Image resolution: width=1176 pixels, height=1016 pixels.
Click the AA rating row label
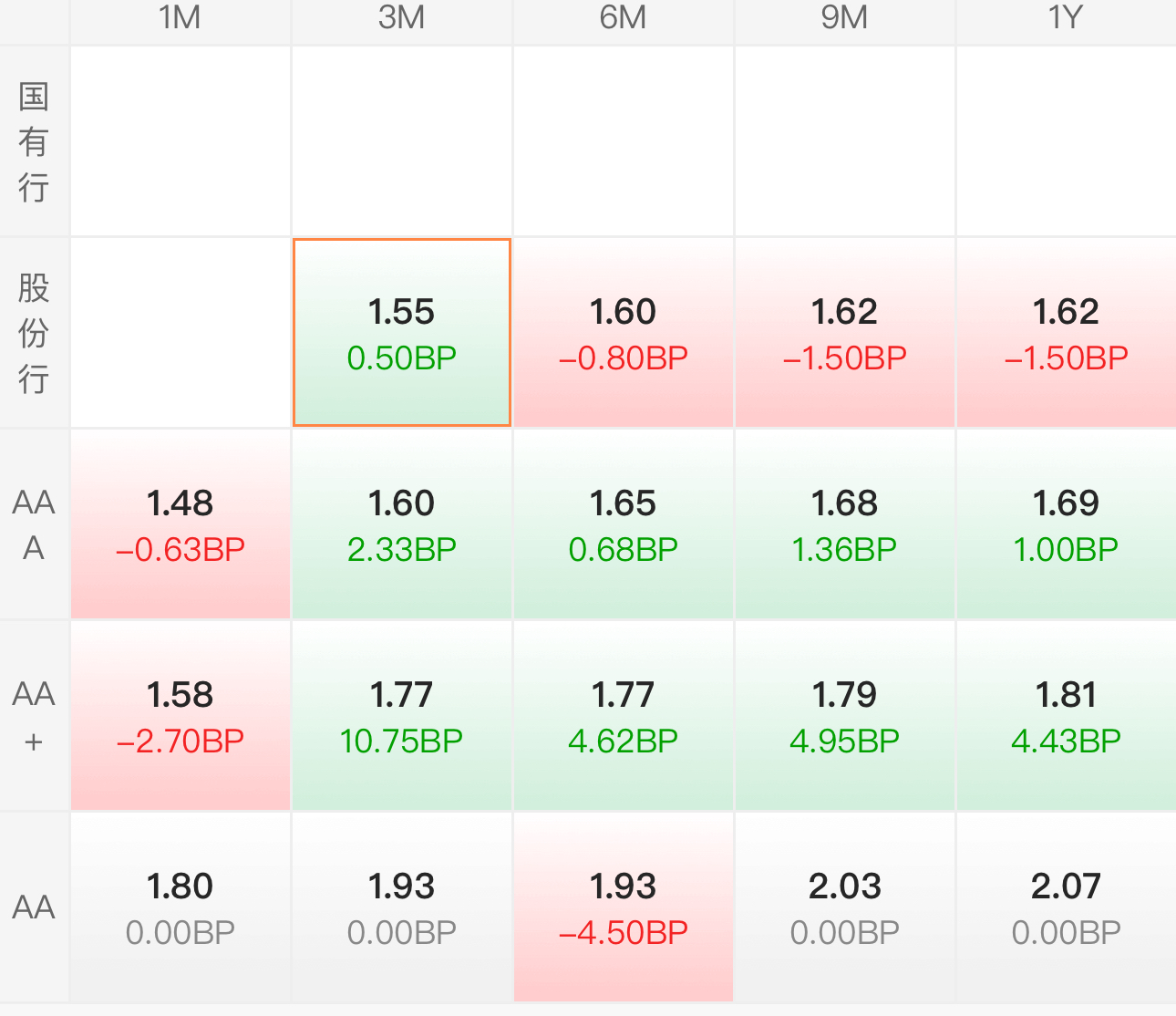34,907
